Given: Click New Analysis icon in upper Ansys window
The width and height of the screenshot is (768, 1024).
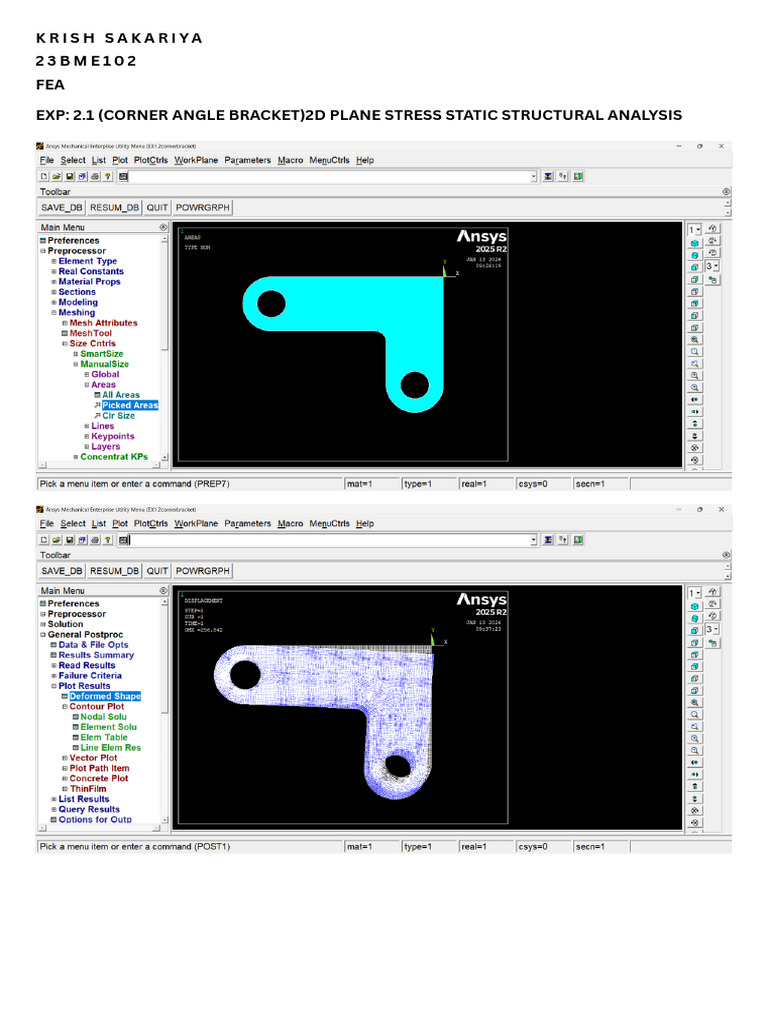Looking at the screenshot, I should point(44,176).
